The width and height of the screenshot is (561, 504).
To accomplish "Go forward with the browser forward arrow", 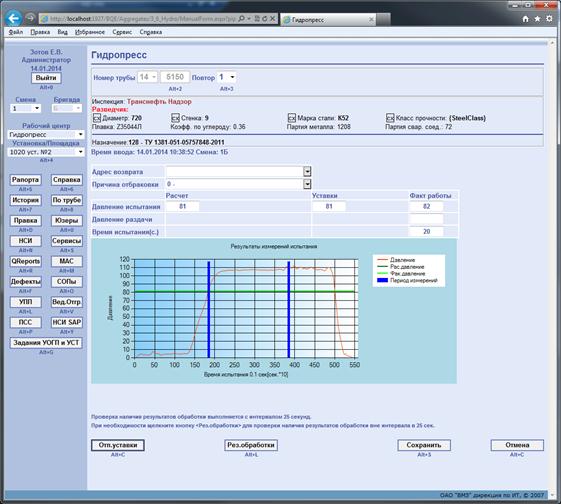I will (x=30, y=18).
